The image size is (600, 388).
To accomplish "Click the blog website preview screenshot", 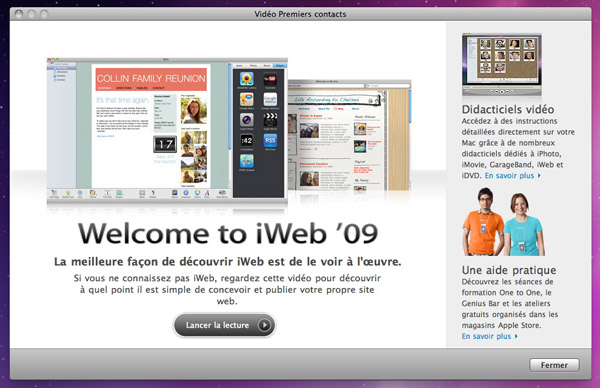I will 349,135.
